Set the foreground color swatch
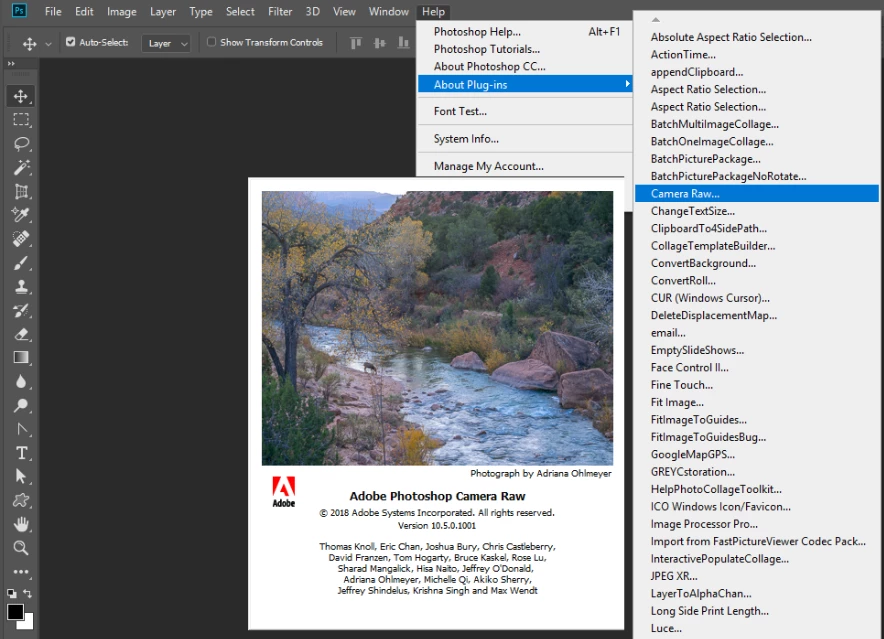 (x=15, y=612)
